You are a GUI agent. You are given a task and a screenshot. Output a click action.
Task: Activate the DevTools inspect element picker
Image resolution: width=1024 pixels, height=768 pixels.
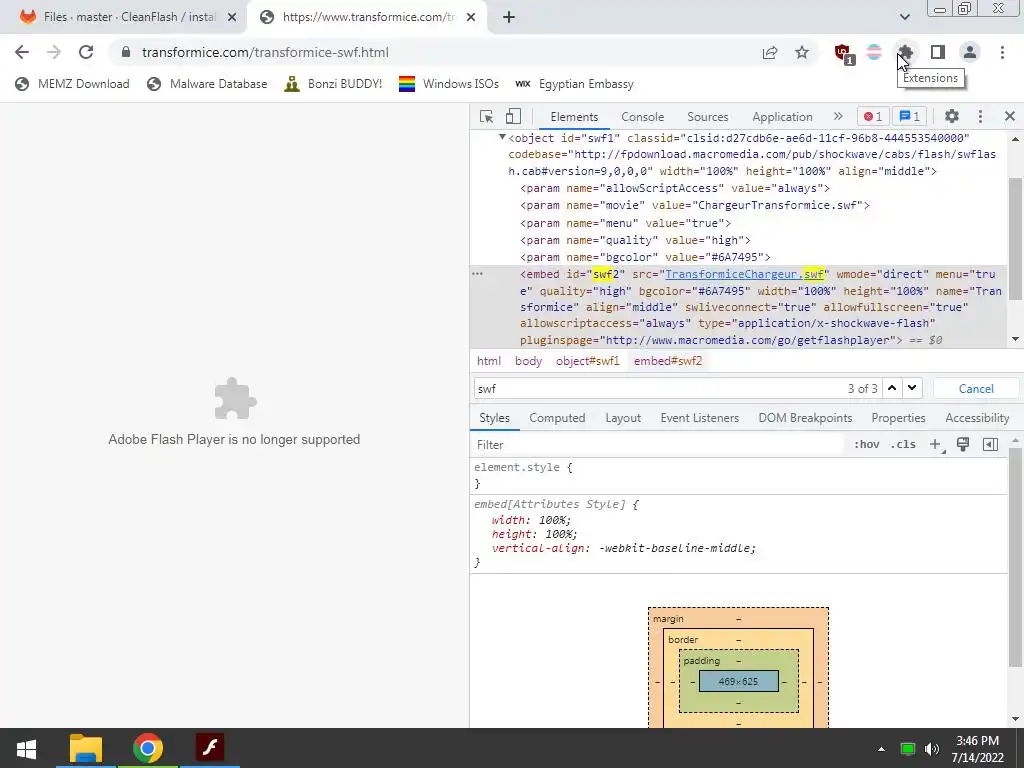point(487,116)
